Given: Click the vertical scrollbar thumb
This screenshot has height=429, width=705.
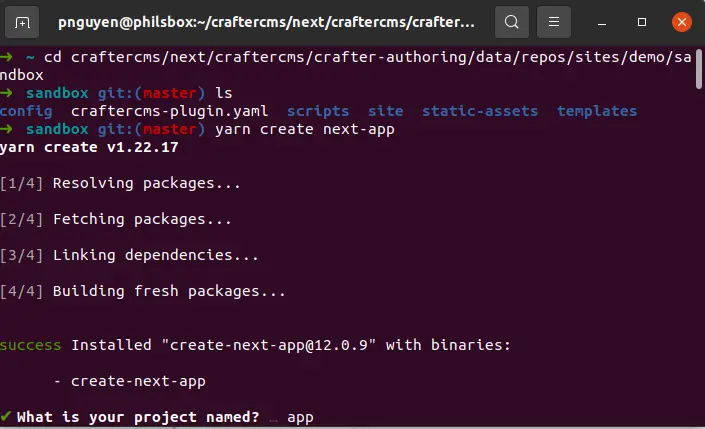Looking at the screenshot, I should [699, 70].
